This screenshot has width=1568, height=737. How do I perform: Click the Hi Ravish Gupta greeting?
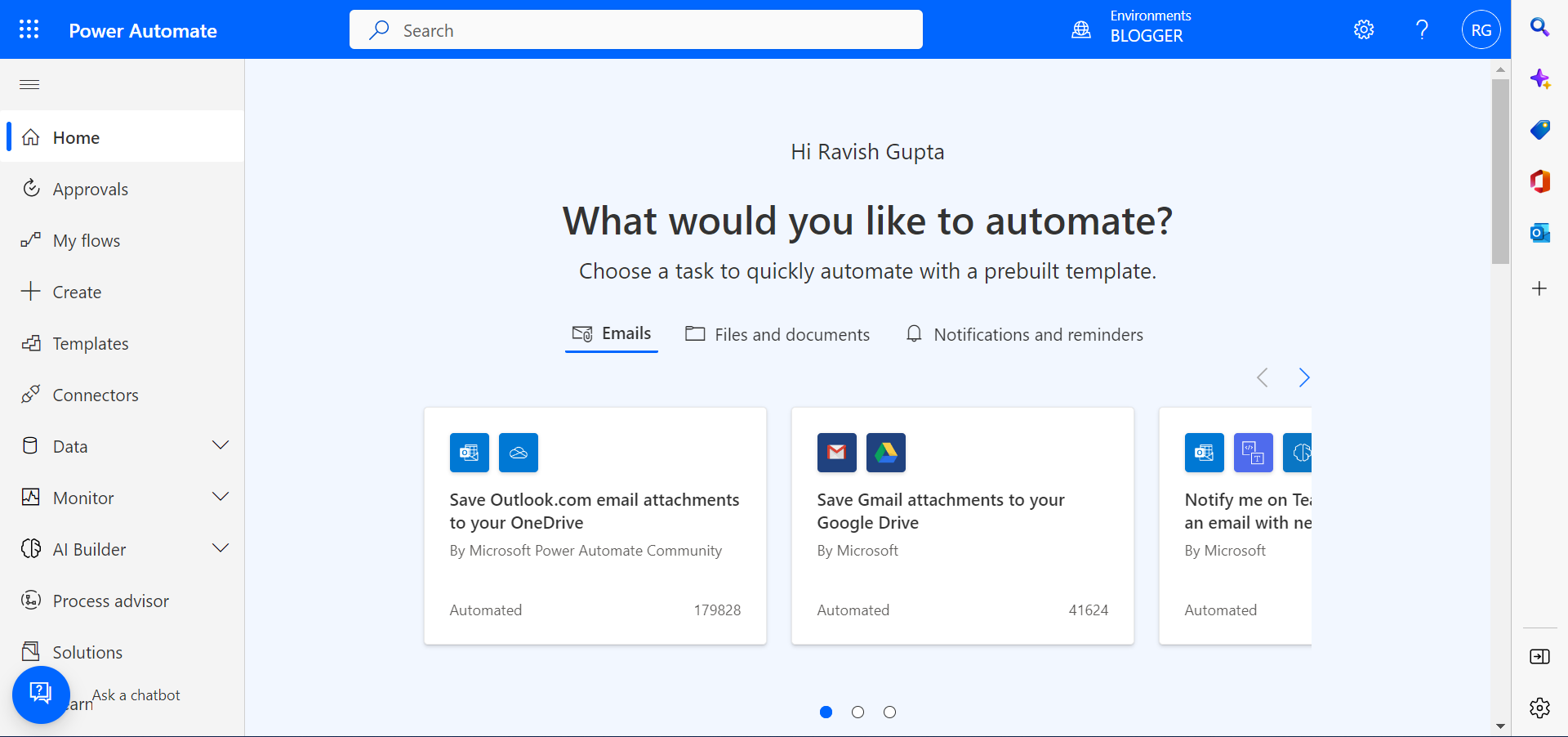click(x=867, y=152)
